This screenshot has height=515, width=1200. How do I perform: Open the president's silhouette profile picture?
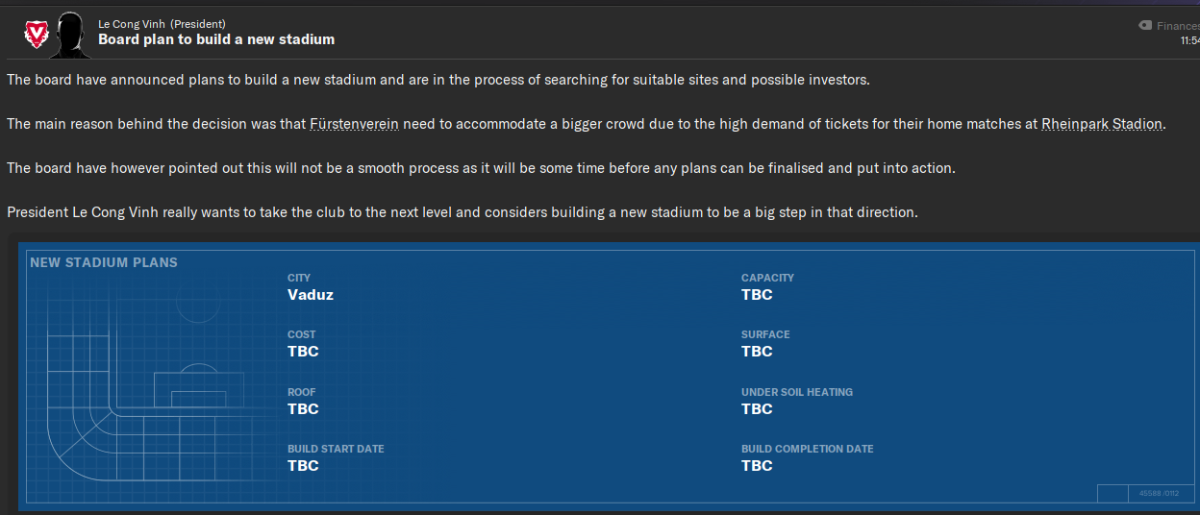tap(69, 35)
